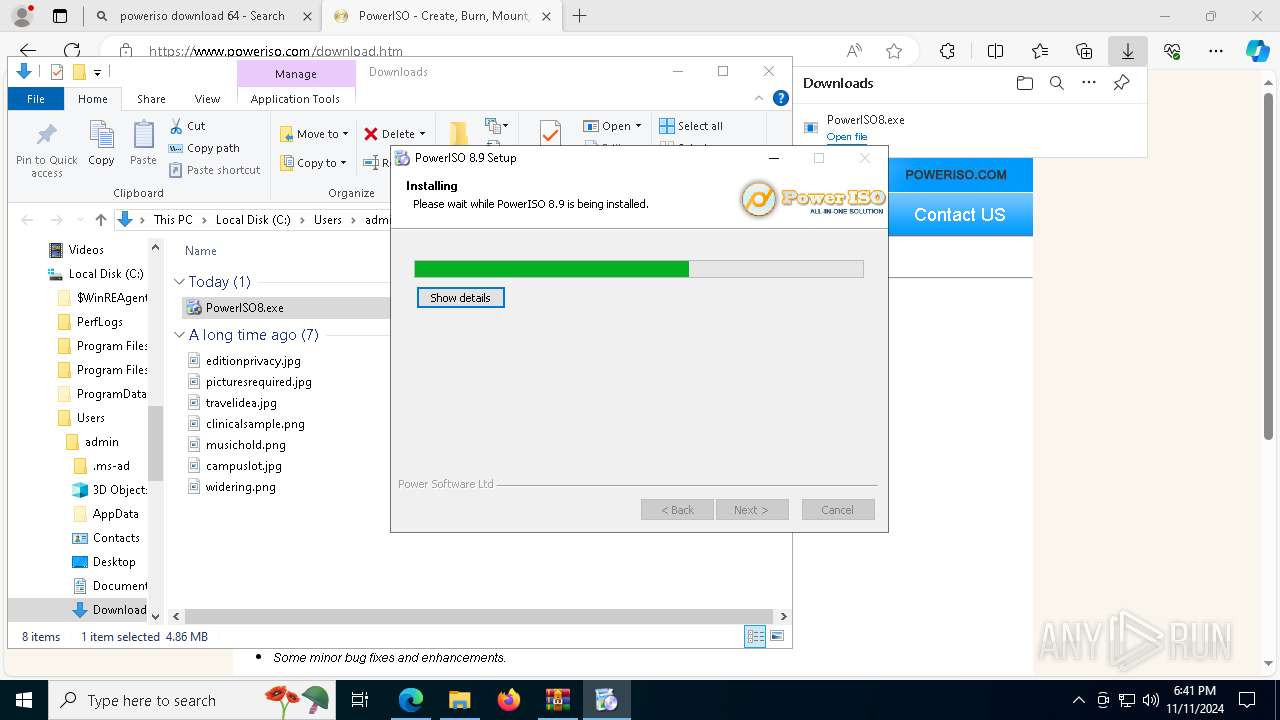Switch to the View ribbon tab
This screenshot has height=720, width=1280.
207,99
